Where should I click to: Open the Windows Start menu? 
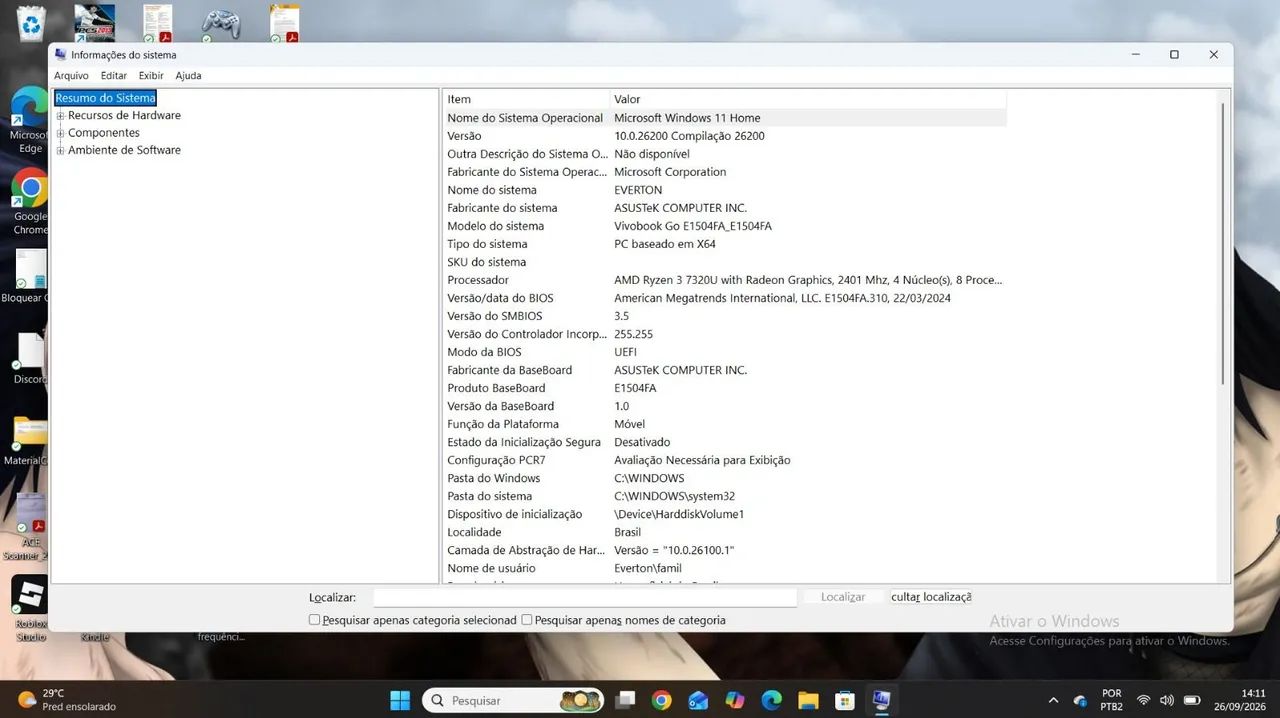coord(399,700)
